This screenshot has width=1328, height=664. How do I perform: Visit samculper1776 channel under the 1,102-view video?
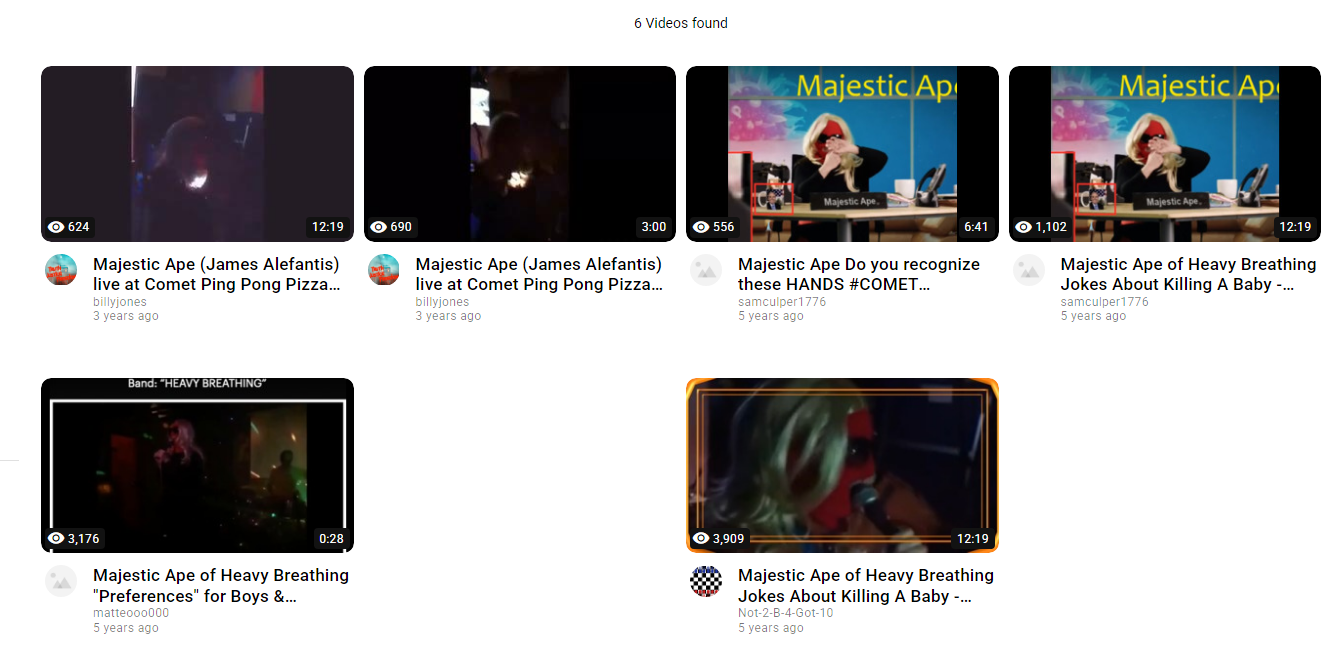coord(1105,302)
